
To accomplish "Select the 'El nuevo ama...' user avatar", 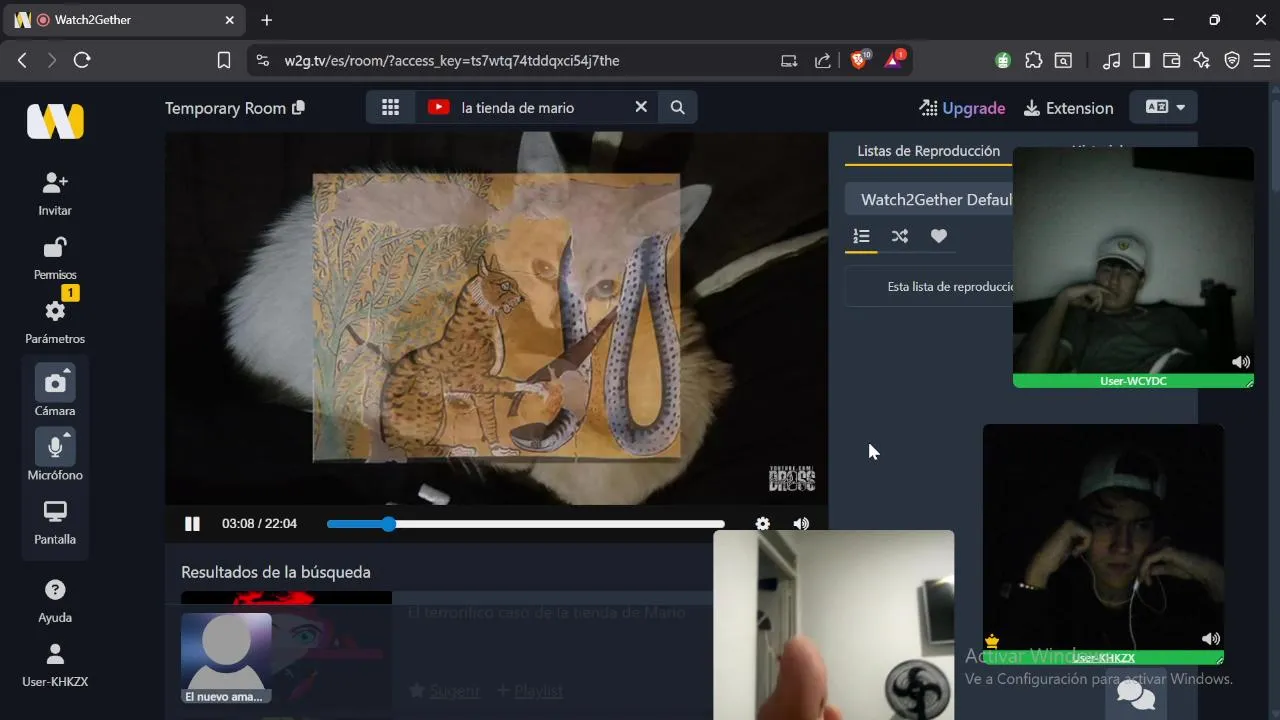I will 226,658.
